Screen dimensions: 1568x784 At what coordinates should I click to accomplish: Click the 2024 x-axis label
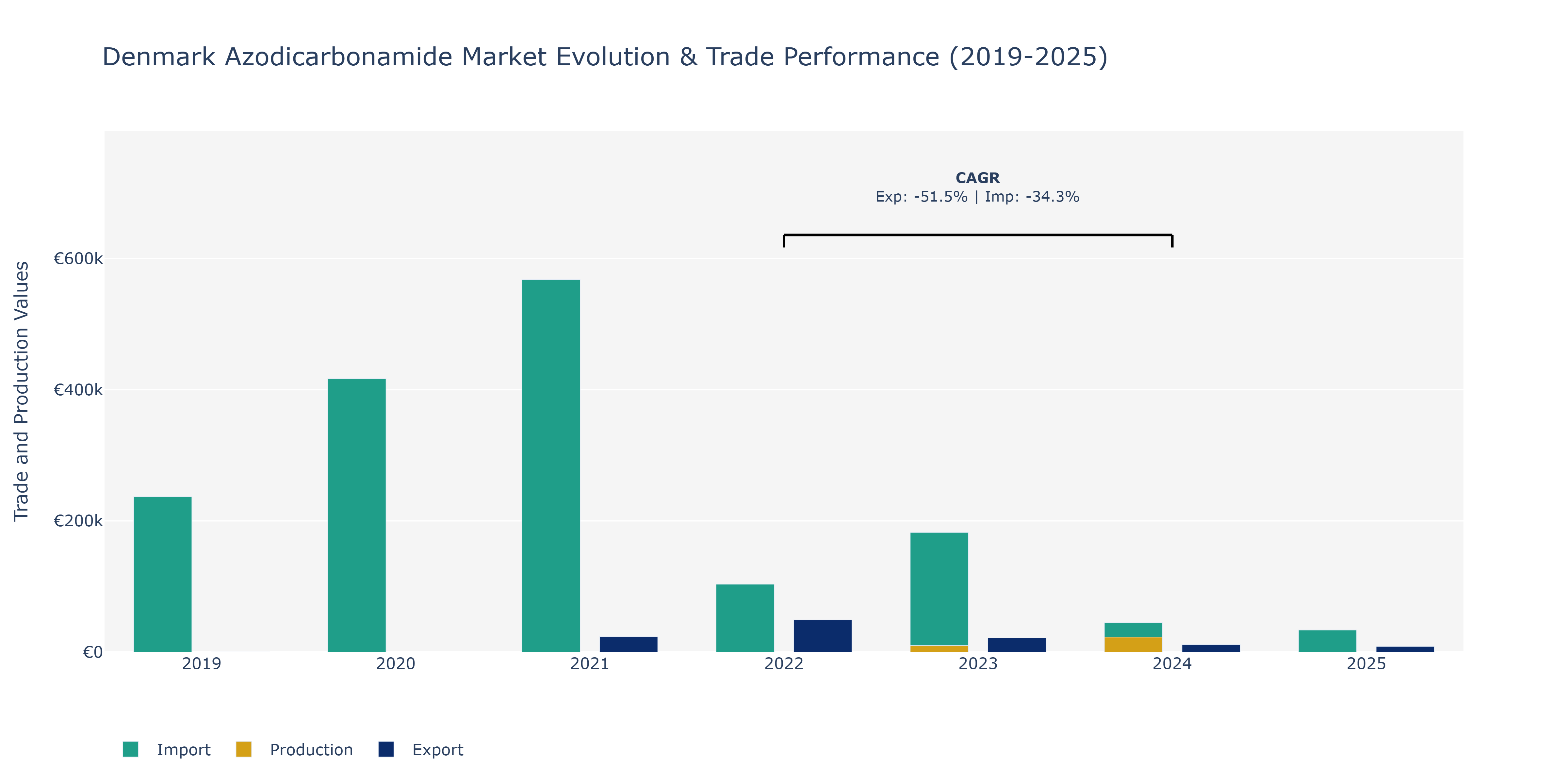[x=1172, y=663]
